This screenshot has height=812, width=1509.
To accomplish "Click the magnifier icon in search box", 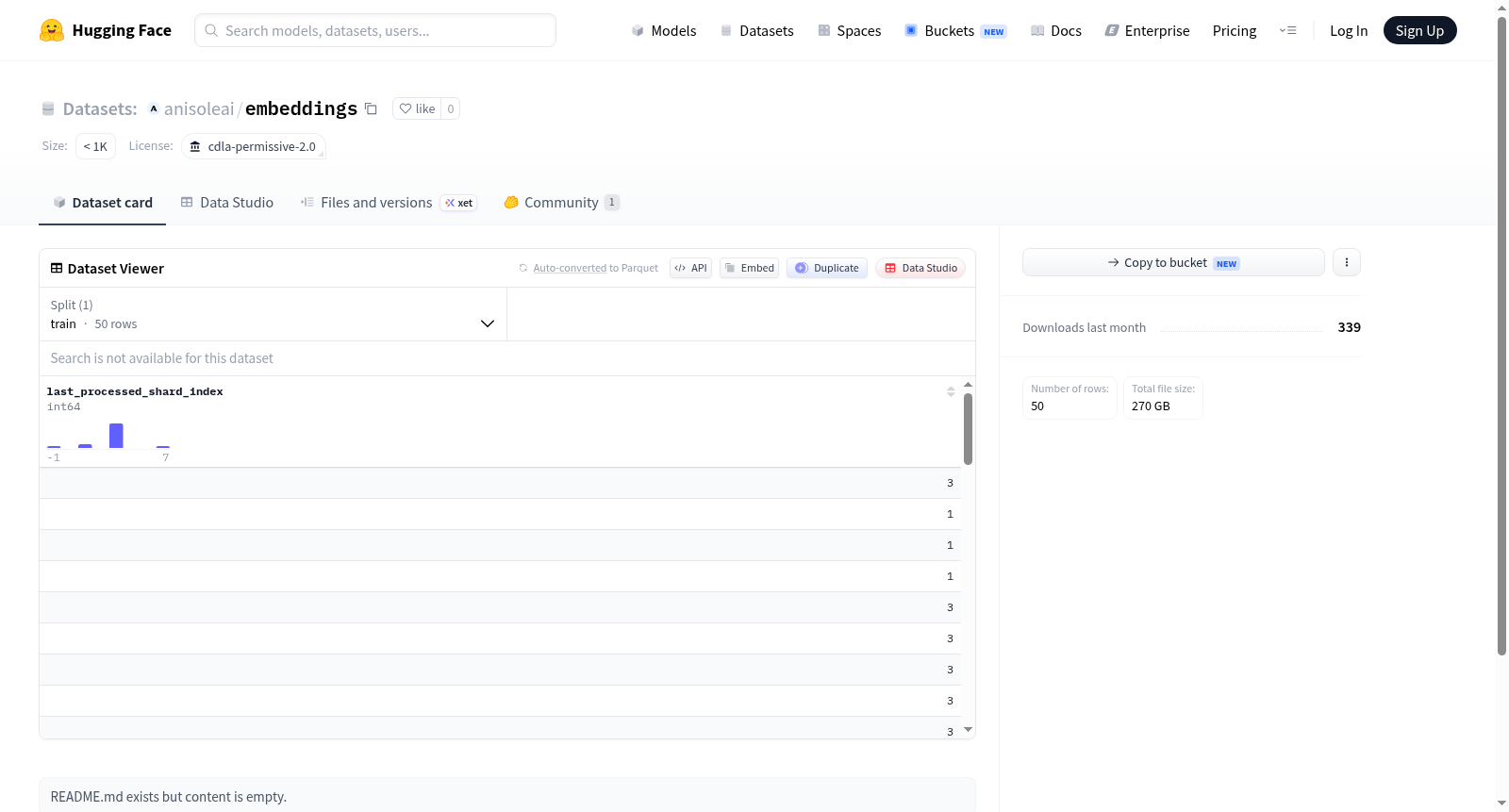I will pos(211,30).
